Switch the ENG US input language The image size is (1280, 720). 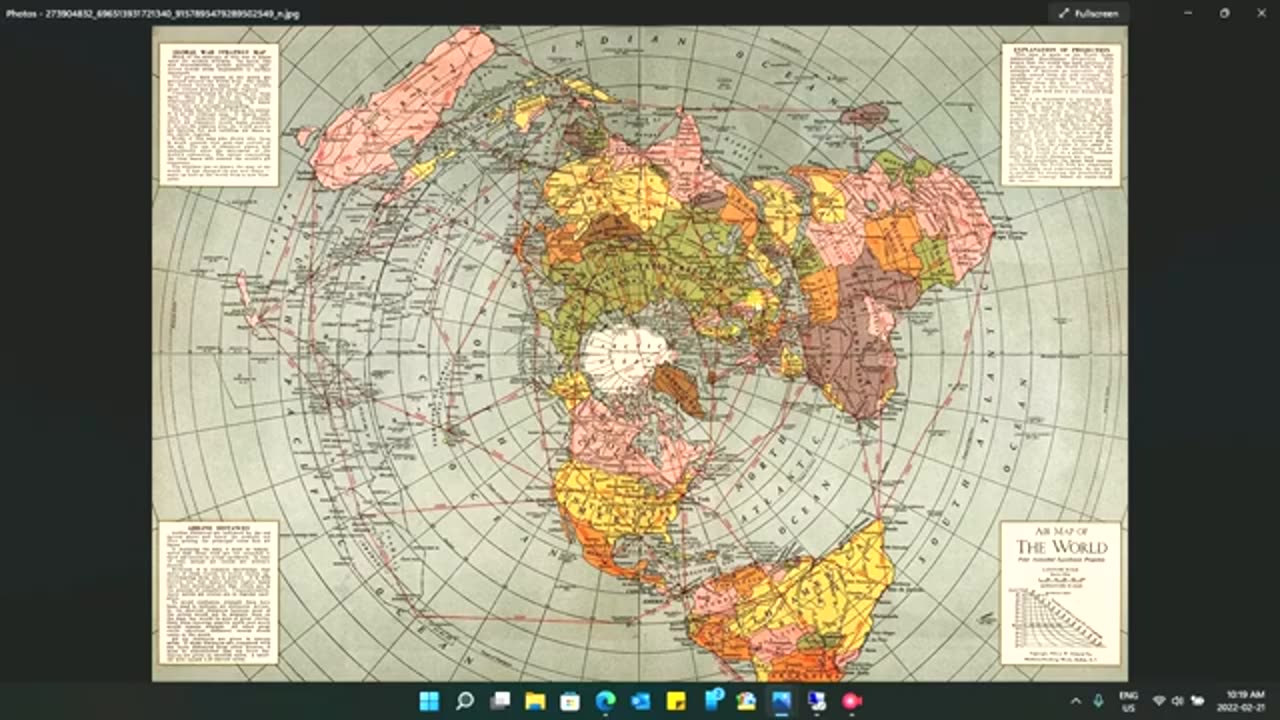(x=1128, y=701)
